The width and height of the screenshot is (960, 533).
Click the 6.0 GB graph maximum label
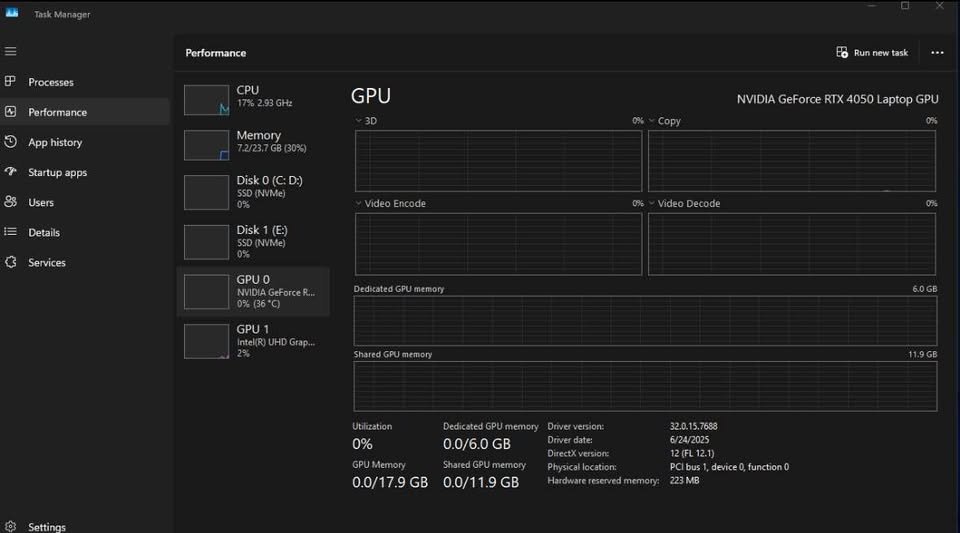[x=924, y=289]
